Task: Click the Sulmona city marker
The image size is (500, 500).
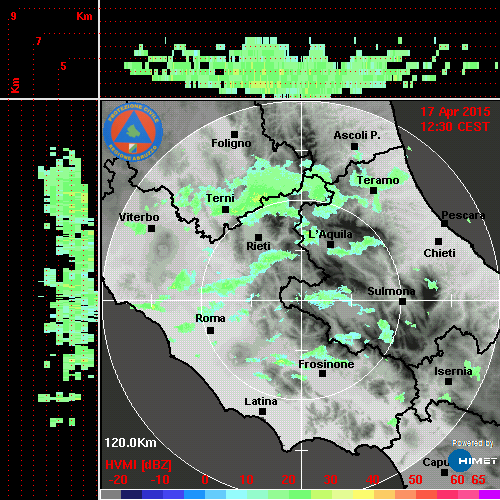Action: tap(403, 301)
